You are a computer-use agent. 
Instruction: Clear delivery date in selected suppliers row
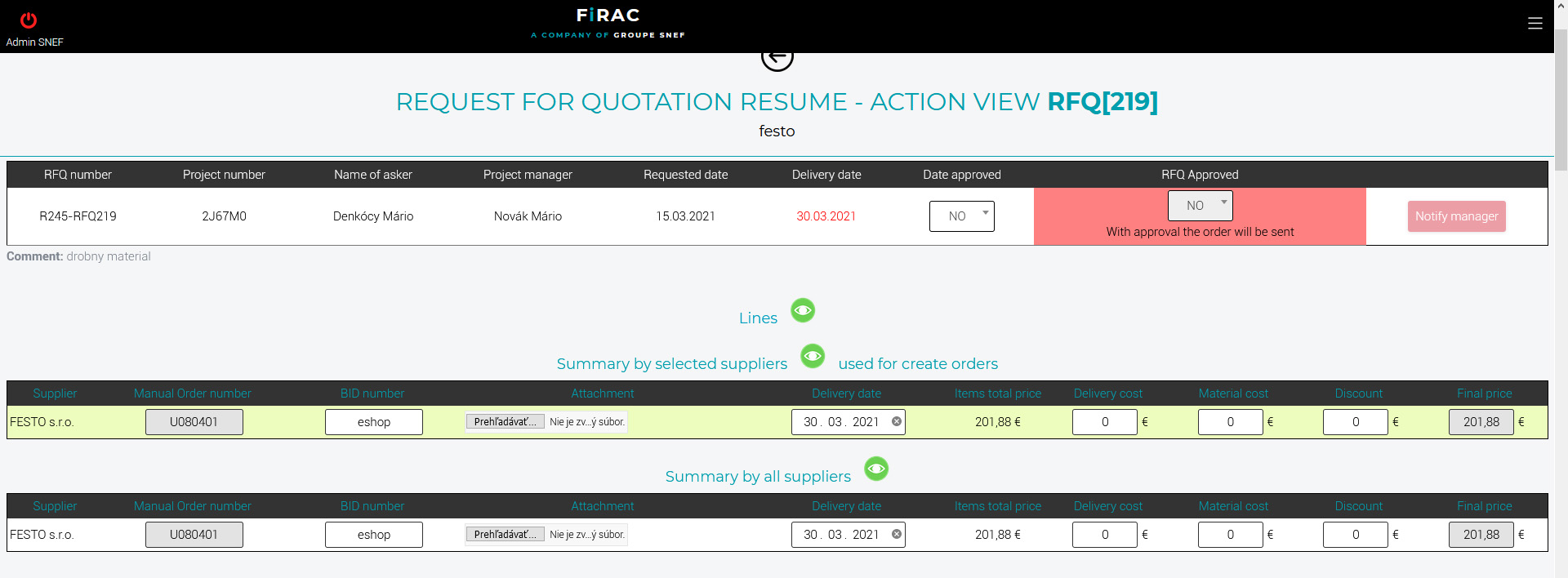click(x=897, y=422)
